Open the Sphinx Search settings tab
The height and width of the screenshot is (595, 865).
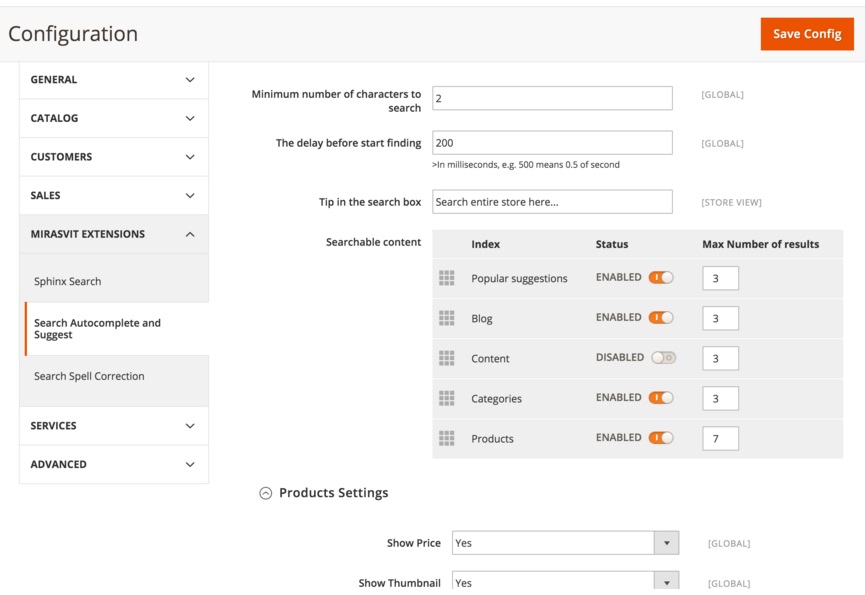tap(68, 281)
